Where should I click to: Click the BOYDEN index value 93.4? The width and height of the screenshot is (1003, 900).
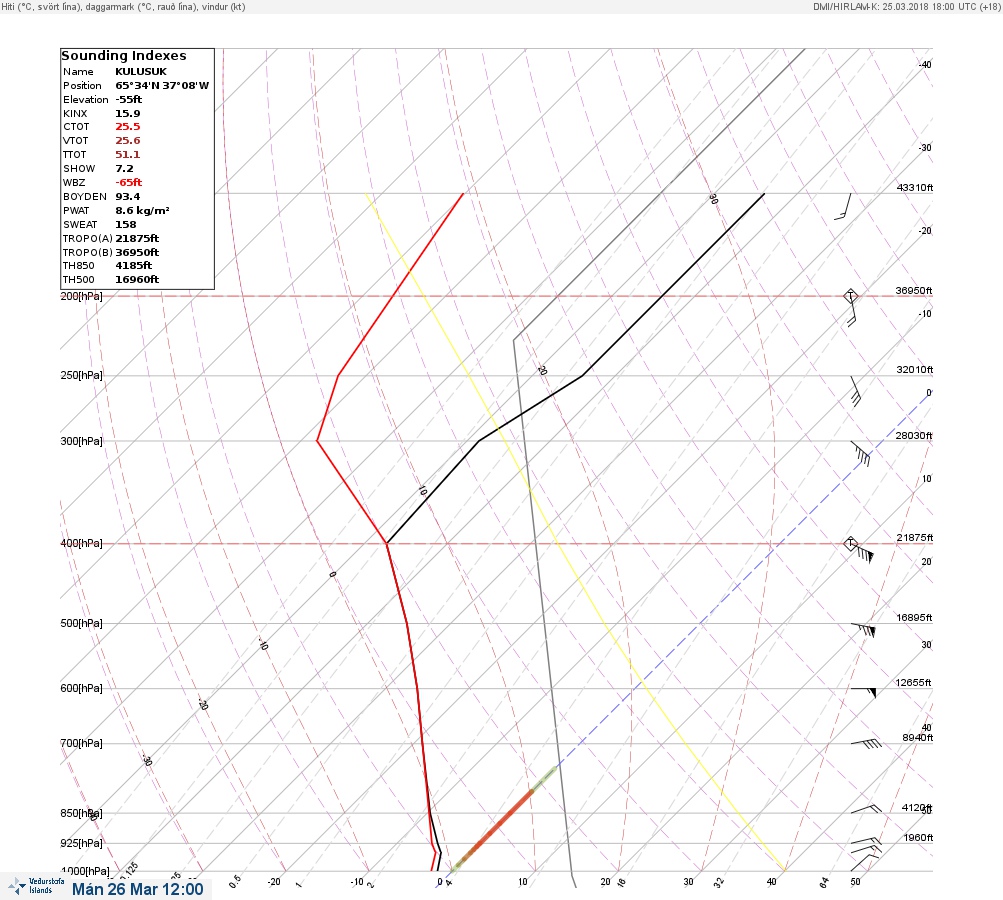pos(128,196)
